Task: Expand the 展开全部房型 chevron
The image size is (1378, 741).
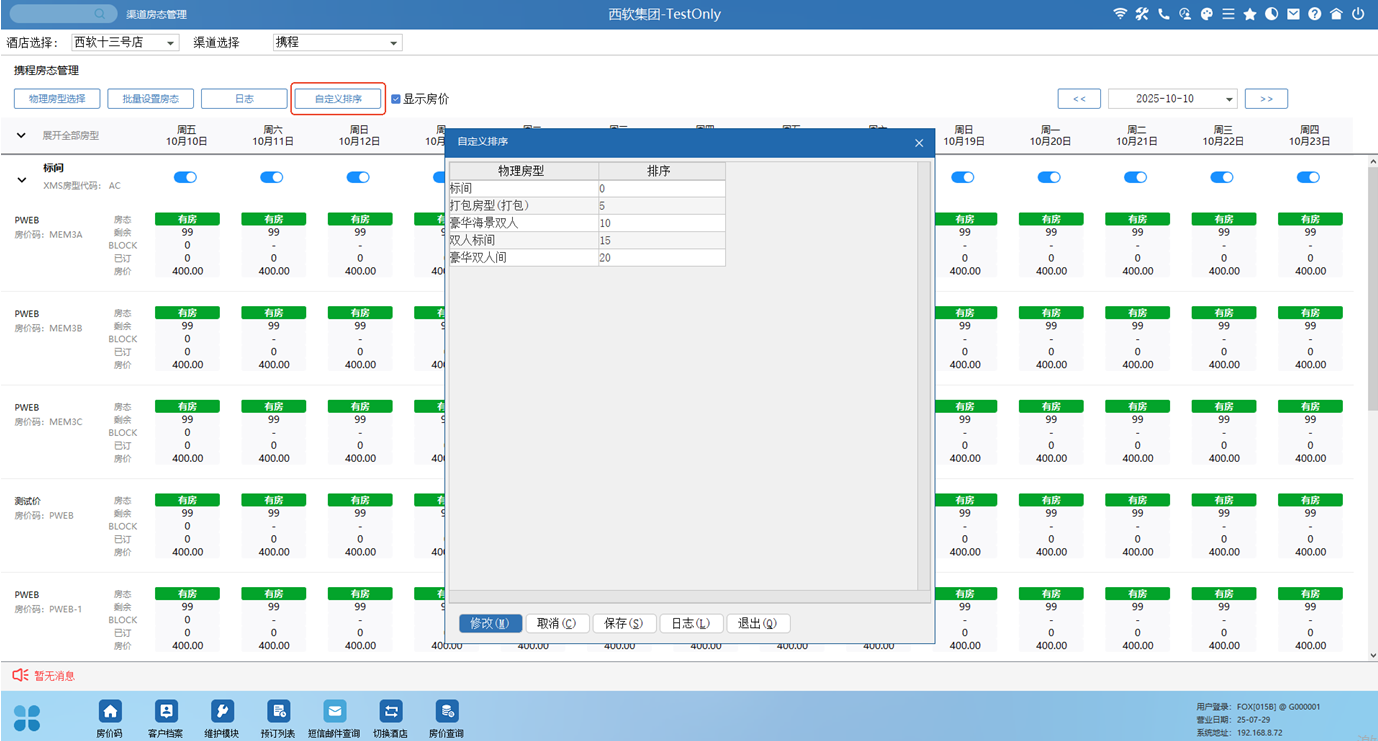Action: (21, 135)
